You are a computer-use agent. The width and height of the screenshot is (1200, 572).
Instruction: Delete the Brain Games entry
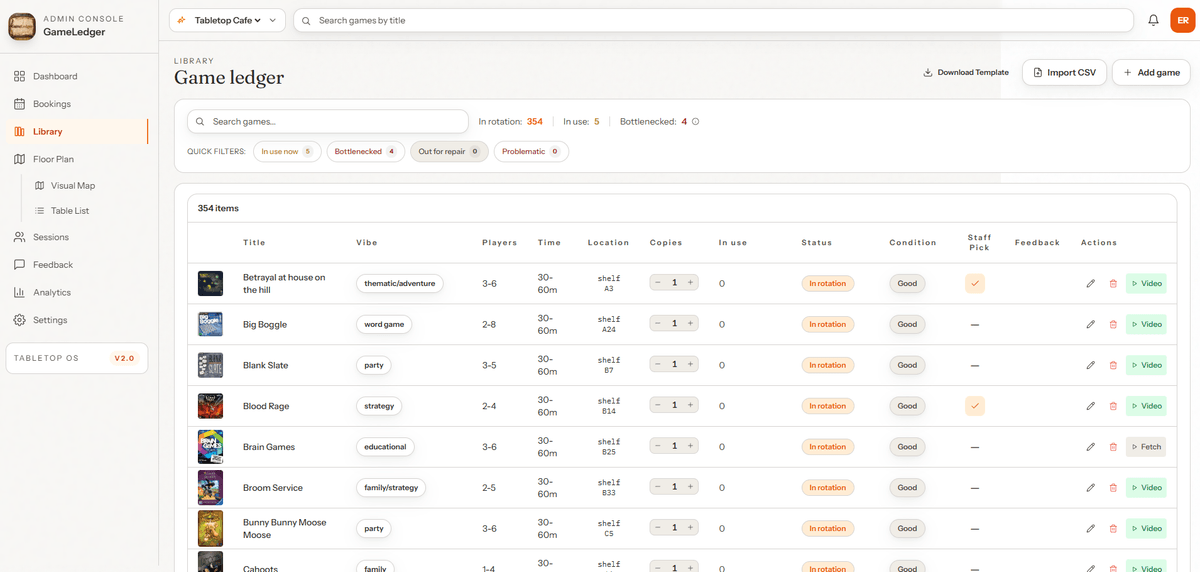point(1113,447)
